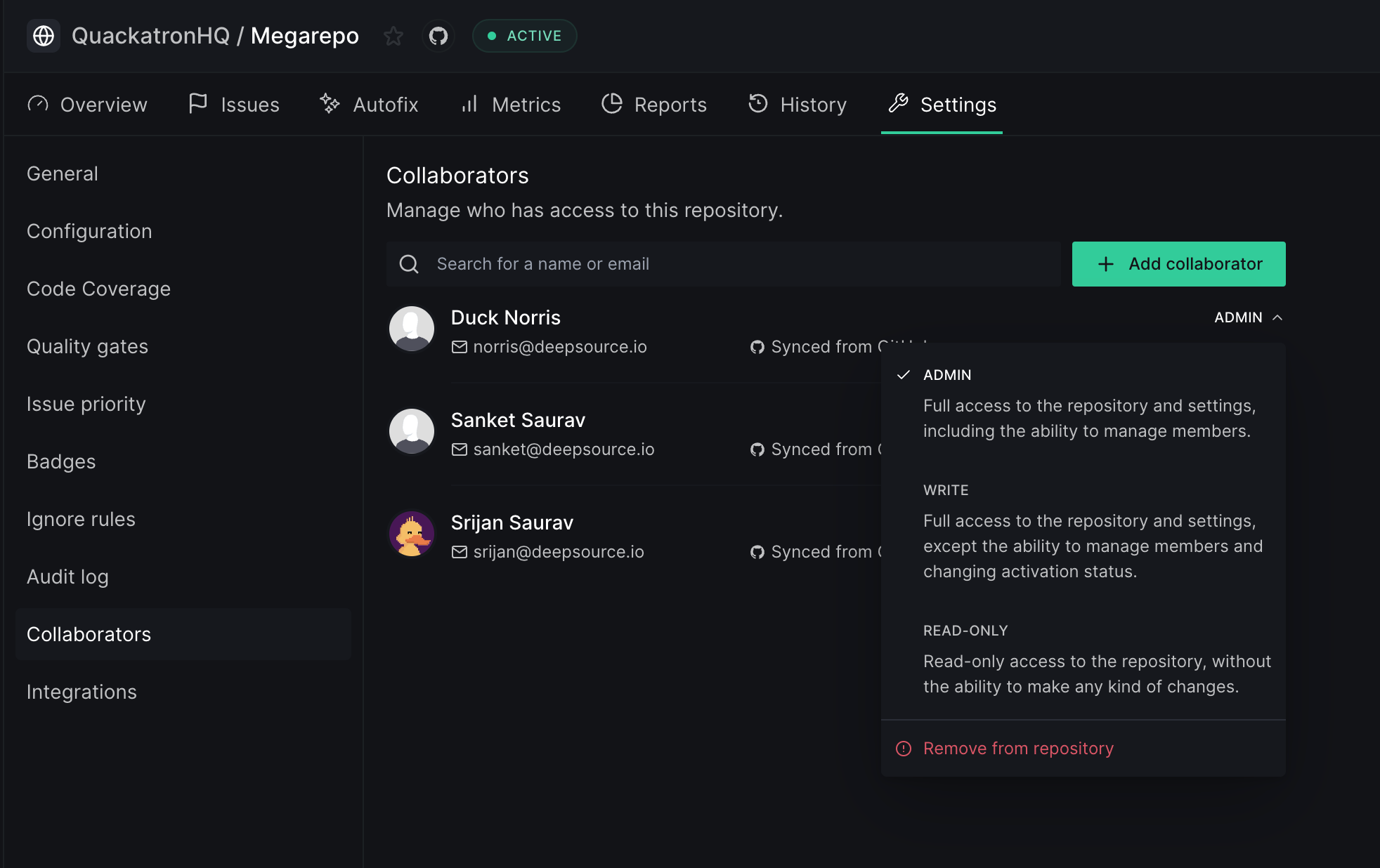Open the GitHub icon link in header
The height and width of the screenshot is (868, 1380).
point(438,36)
